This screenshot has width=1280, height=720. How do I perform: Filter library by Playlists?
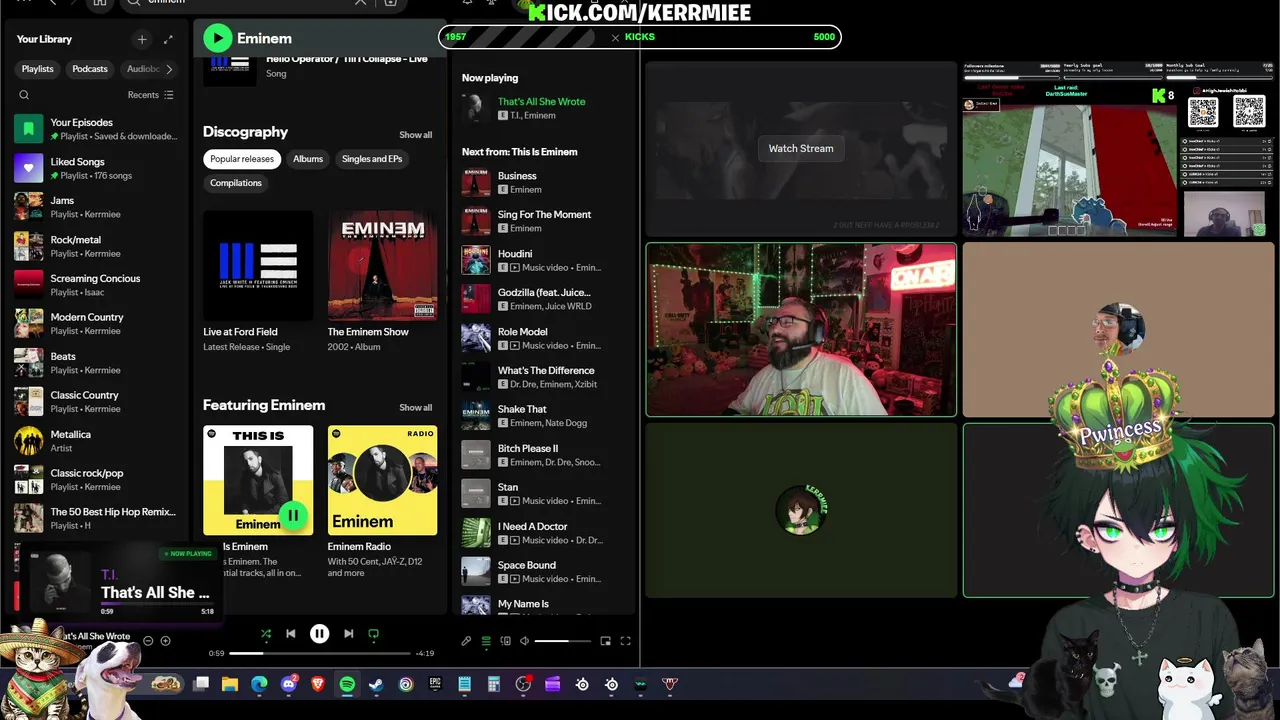point(38,69)
